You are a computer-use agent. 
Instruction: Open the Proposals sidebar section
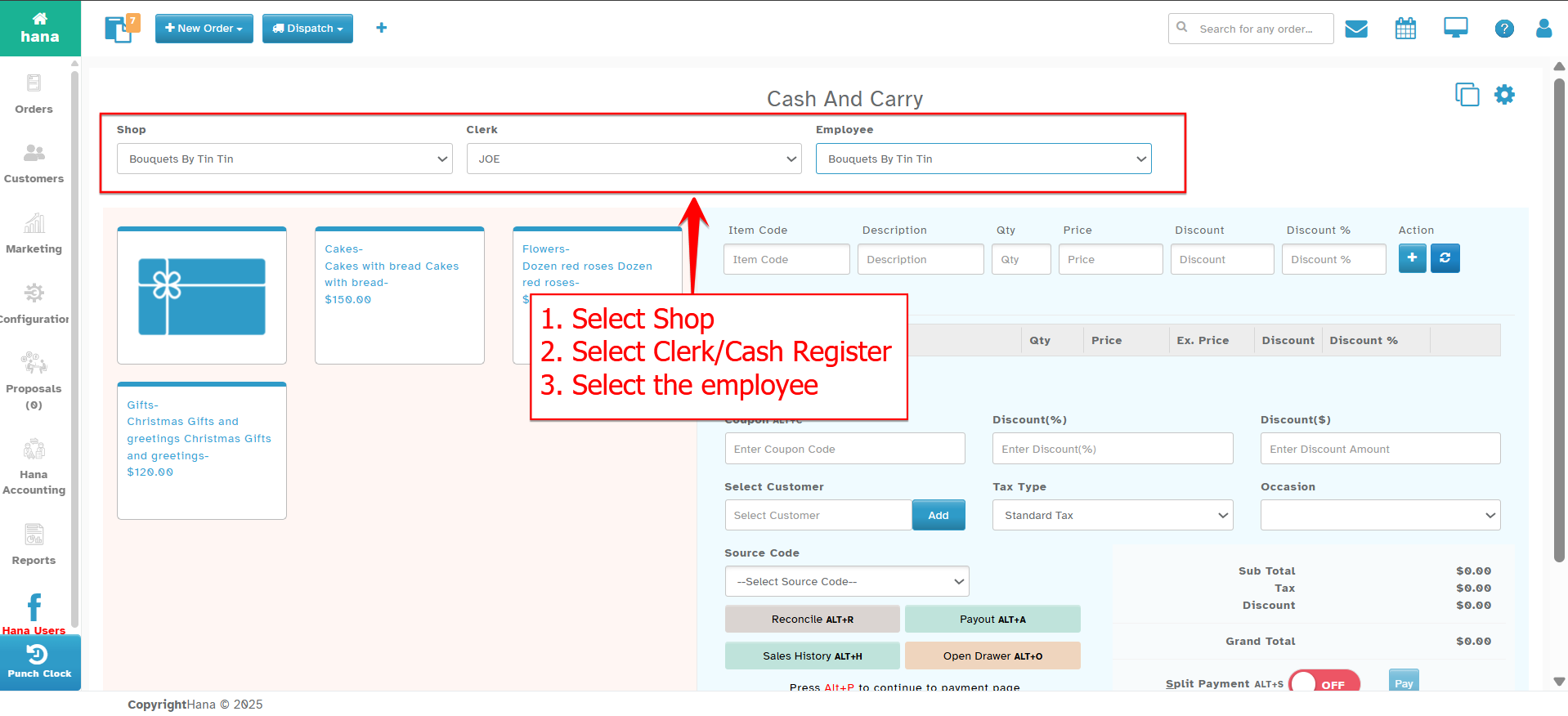coord(34,381)
